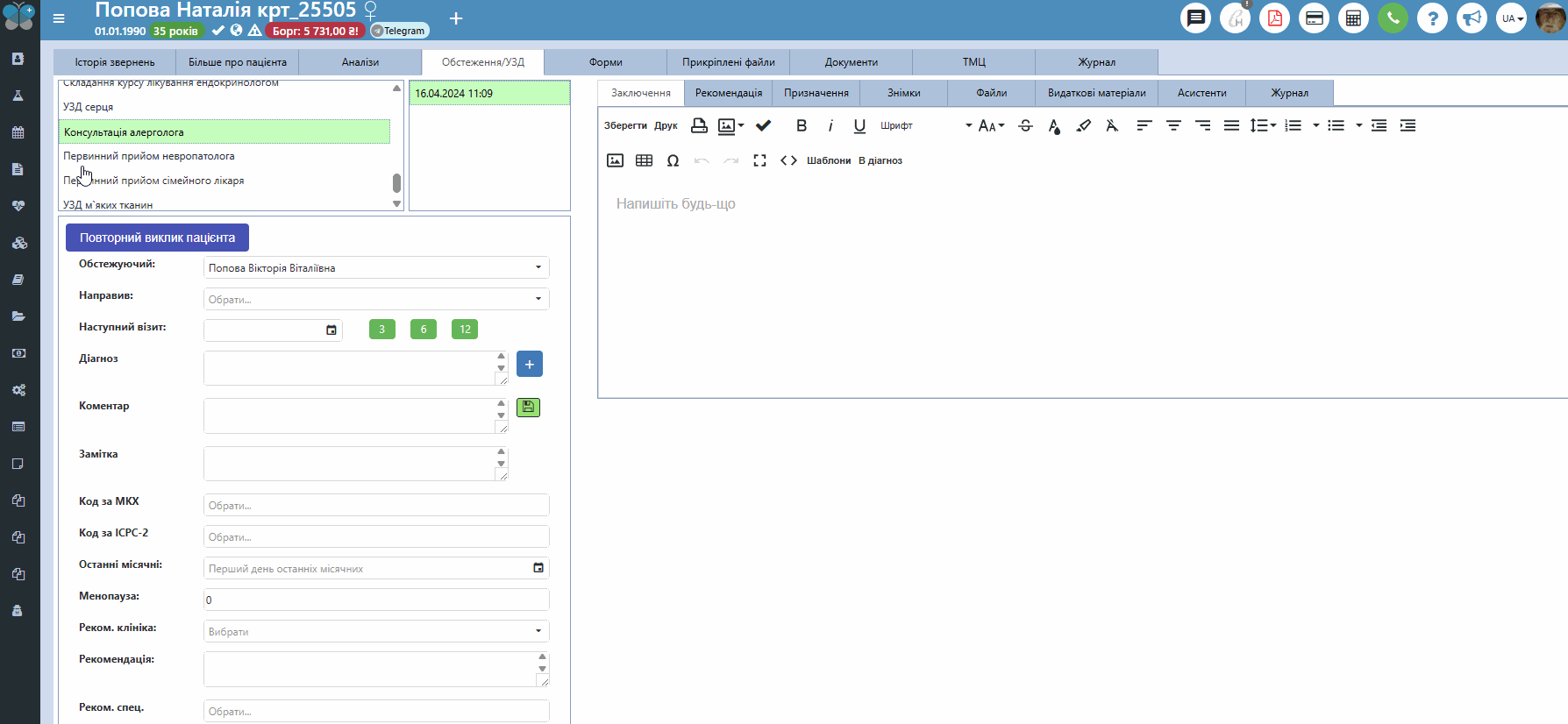
Task: Select УЗД серця in examination list
Action: 225,107
